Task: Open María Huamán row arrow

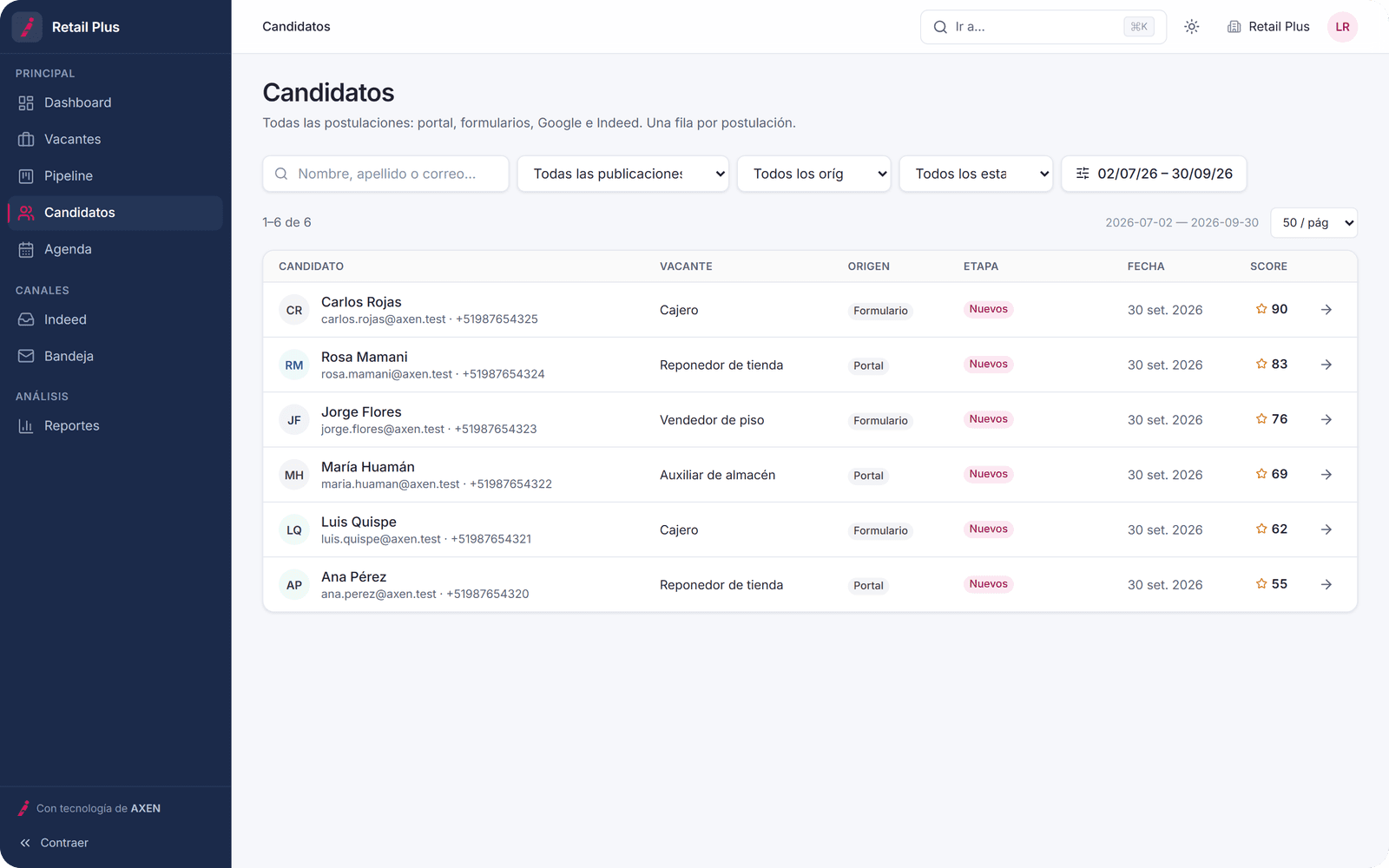Action: (x=1326, y=475)
